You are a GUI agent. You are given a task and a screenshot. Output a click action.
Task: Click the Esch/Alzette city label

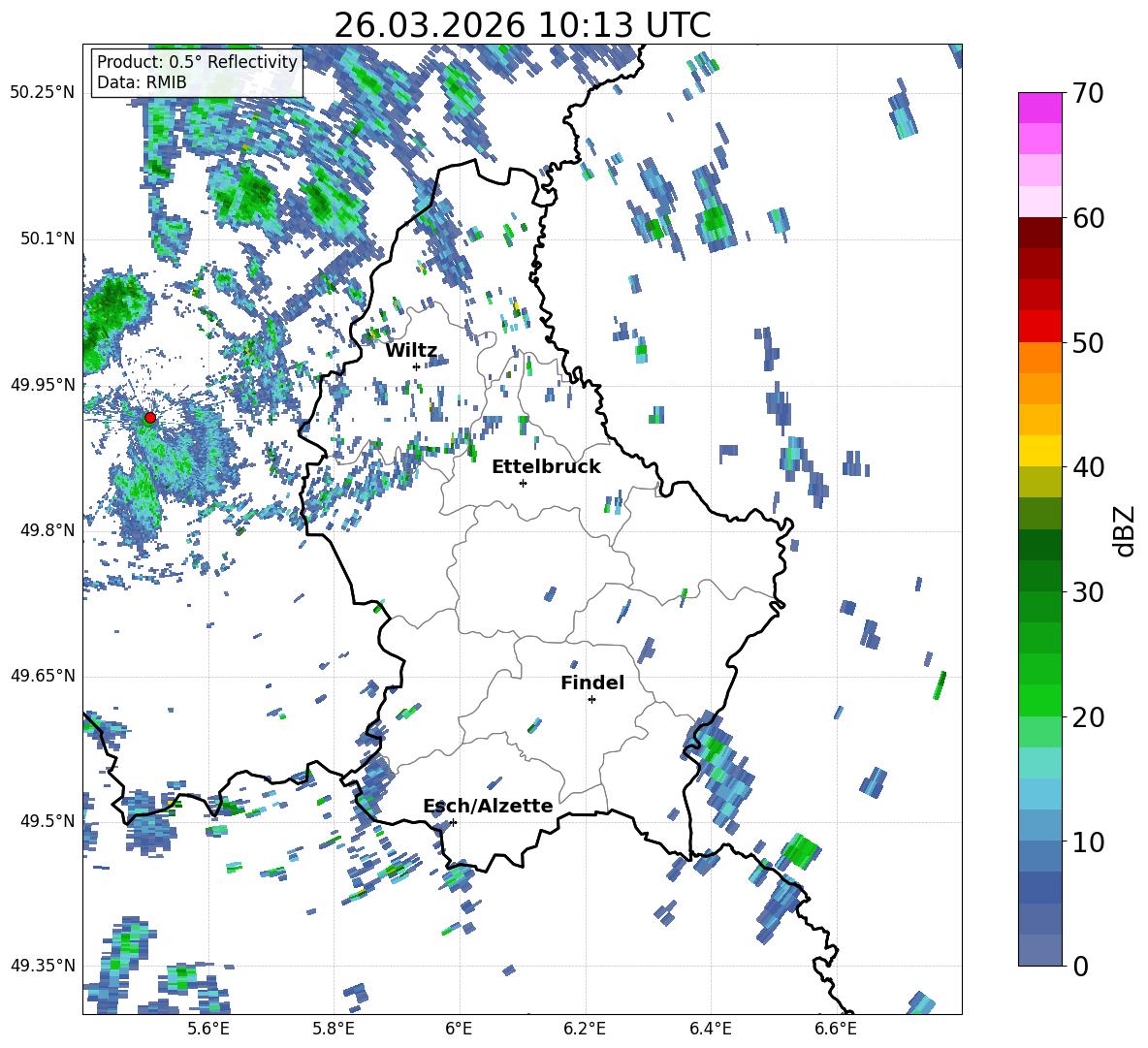click(x=489, y=806)
